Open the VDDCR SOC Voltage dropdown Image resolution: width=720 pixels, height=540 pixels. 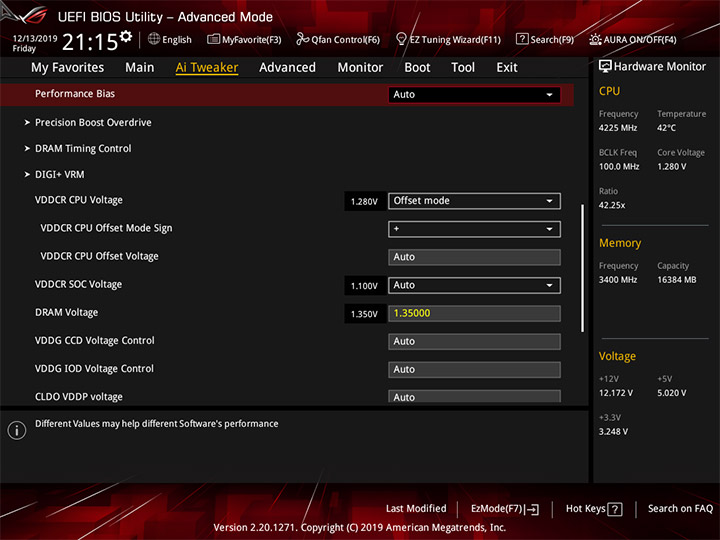(x=474, y=286)
